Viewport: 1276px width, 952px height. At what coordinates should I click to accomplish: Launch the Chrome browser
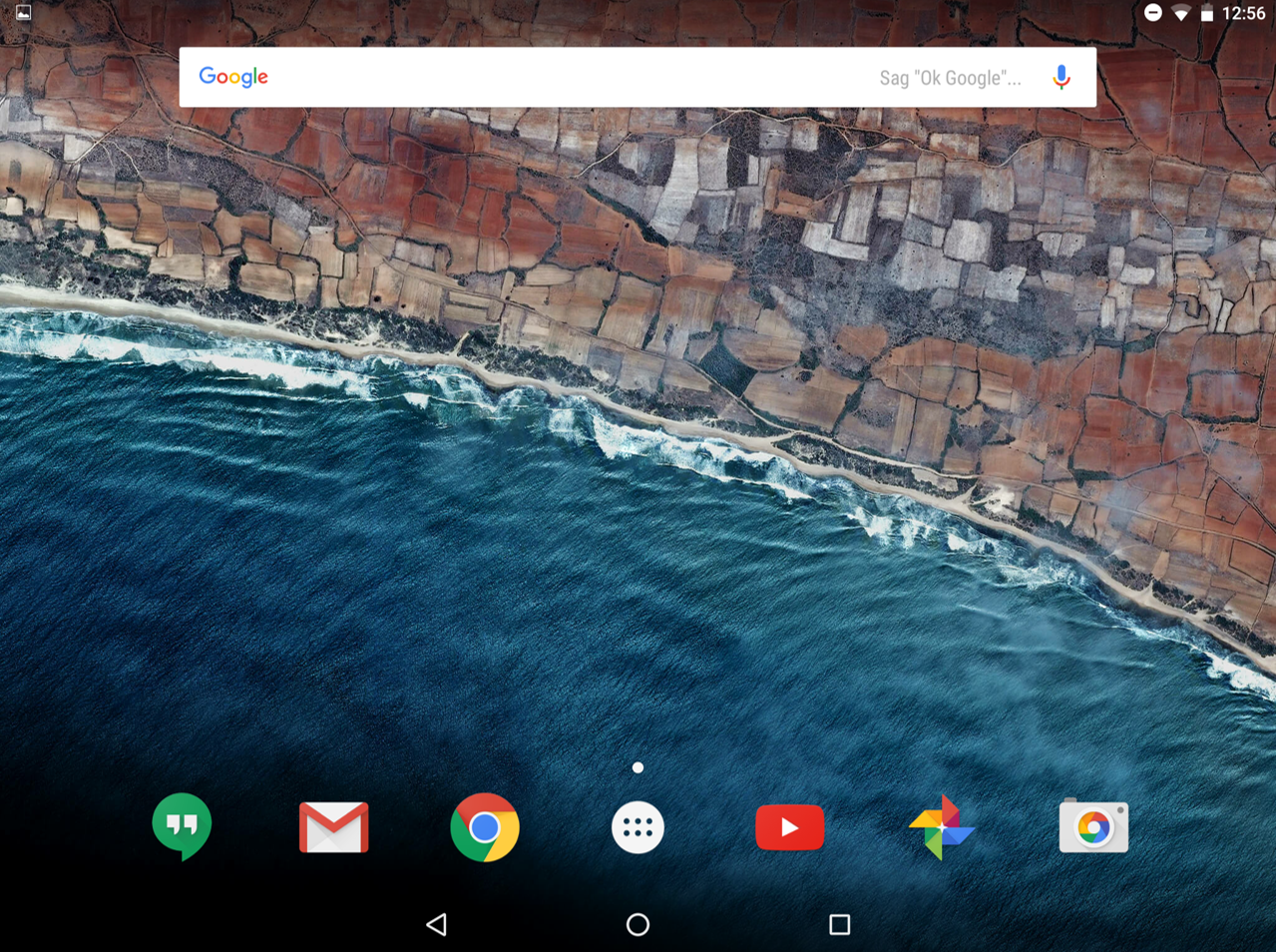[485, 827]
